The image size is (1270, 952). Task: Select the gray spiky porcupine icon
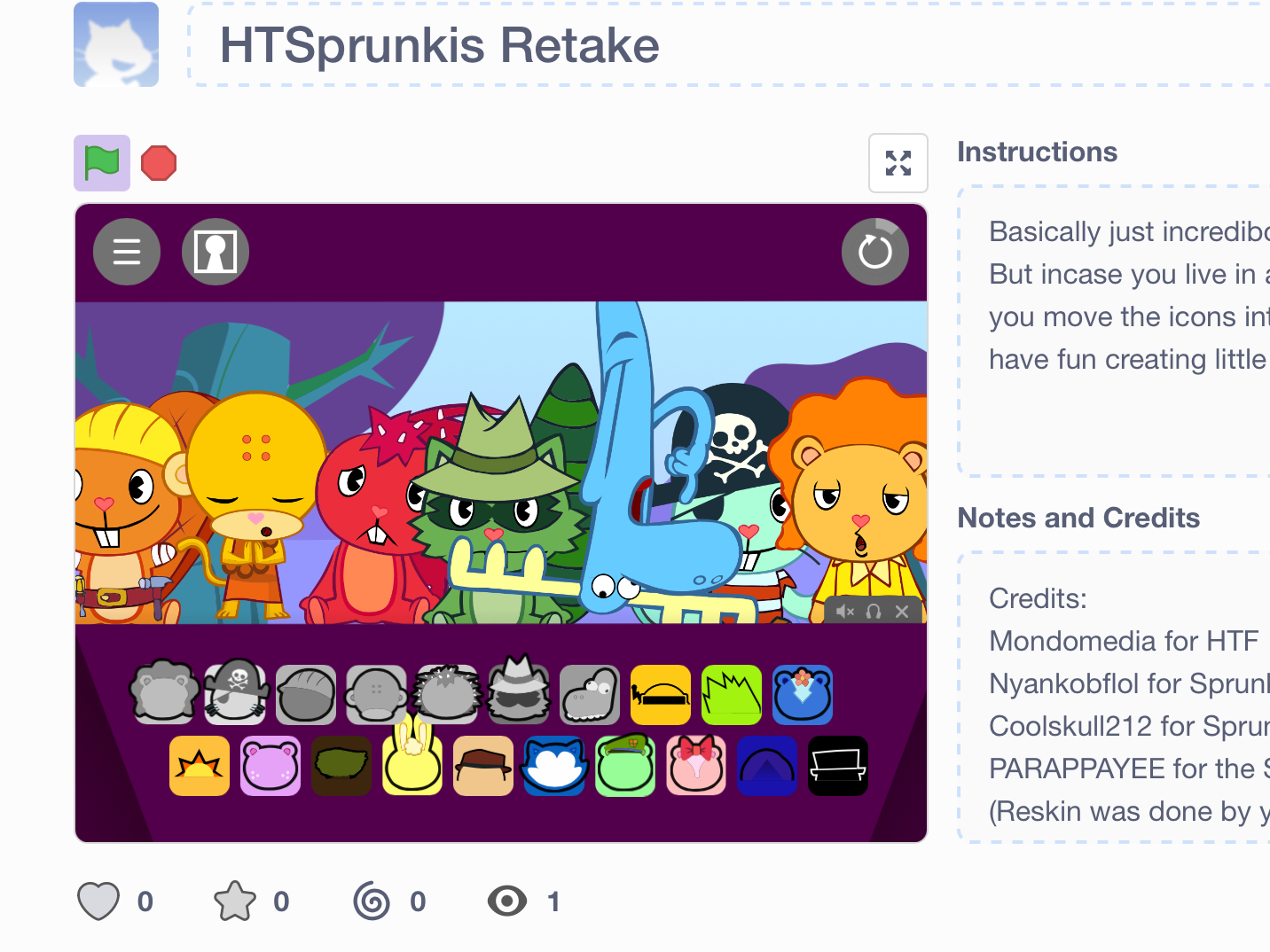click(448, 695)
